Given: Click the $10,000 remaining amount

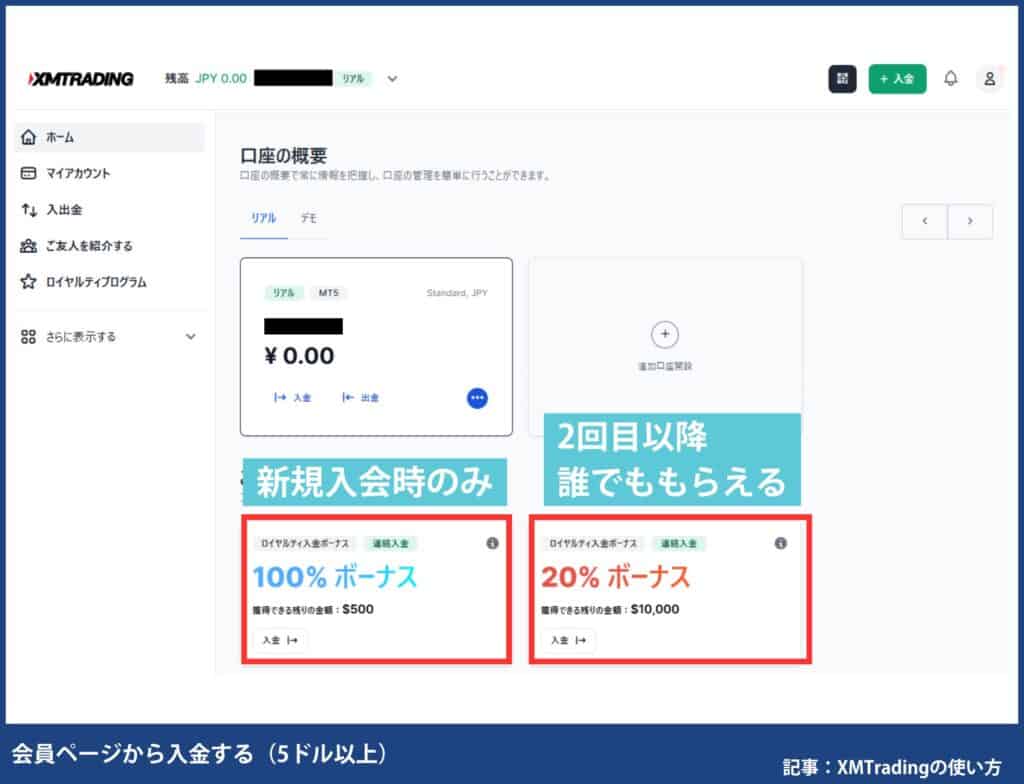Looking at the screenshot, I should (655, 610).
